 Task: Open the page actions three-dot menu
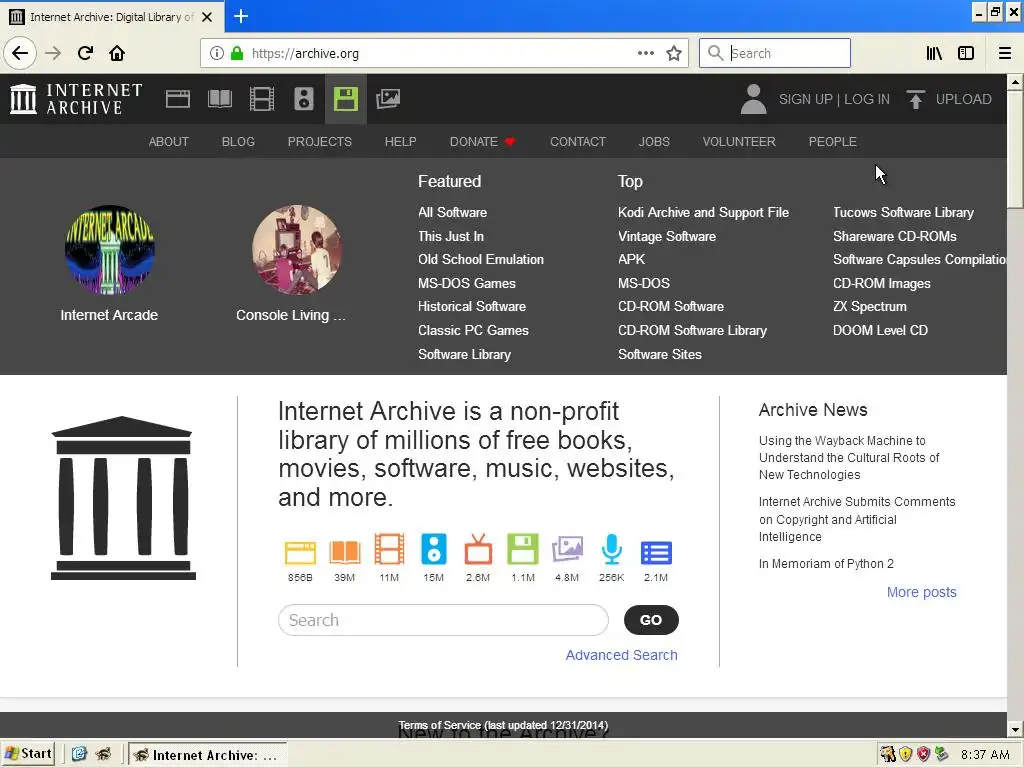click(x=646, y=53)
